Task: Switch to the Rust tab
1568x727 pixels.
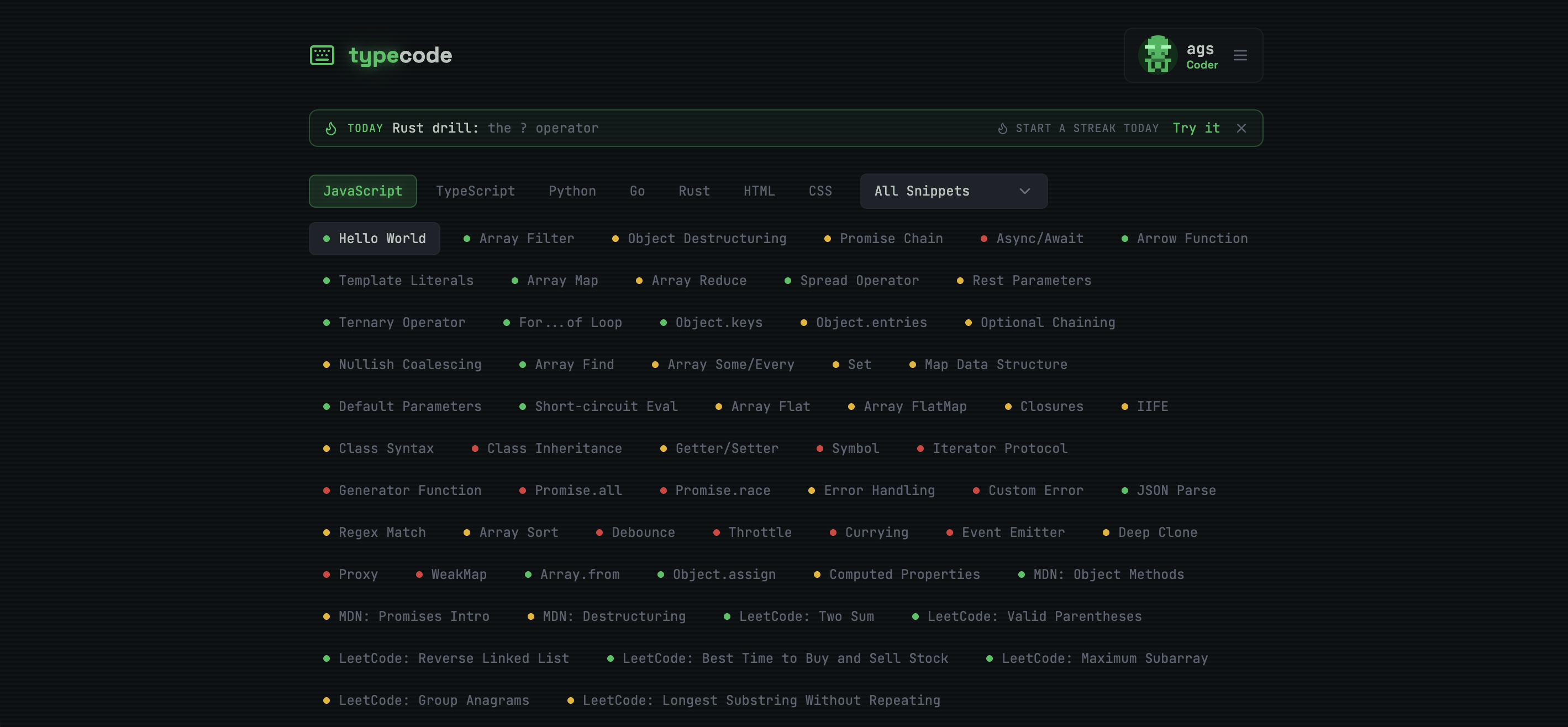Action: (694, 191)
